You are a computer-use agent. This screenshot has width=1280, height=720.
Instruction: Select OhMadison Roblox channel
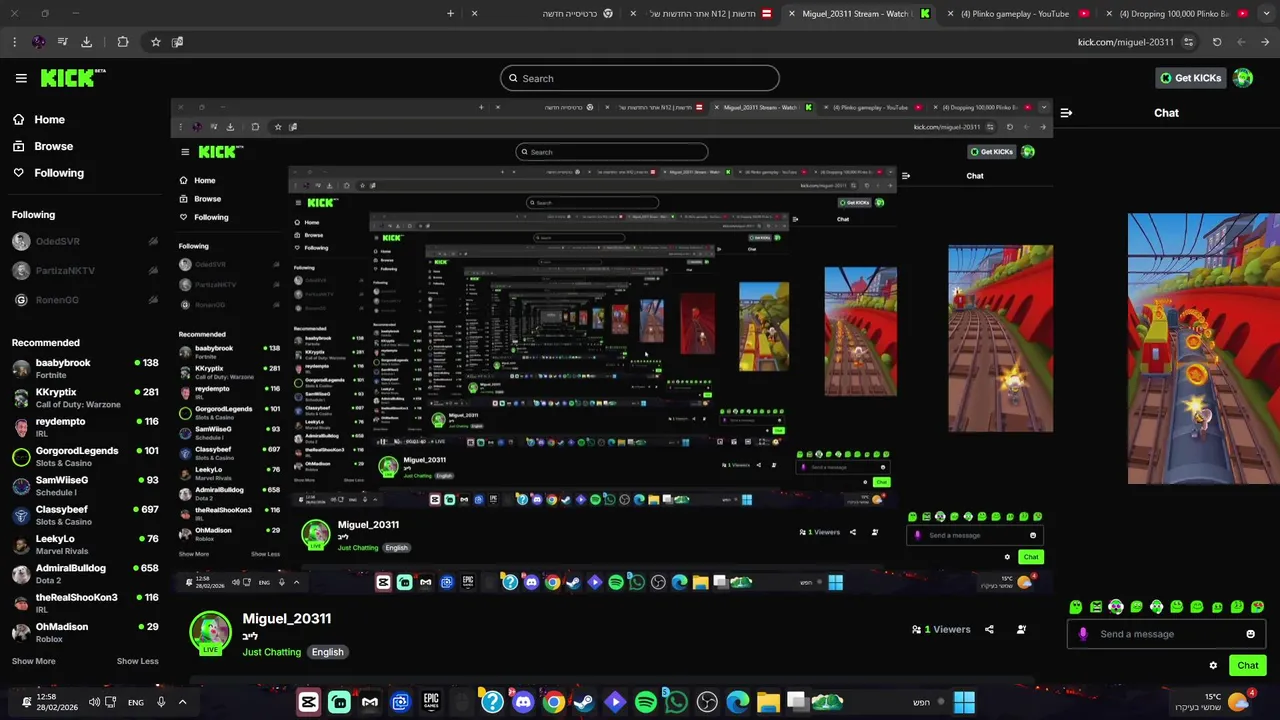point(85,632)
